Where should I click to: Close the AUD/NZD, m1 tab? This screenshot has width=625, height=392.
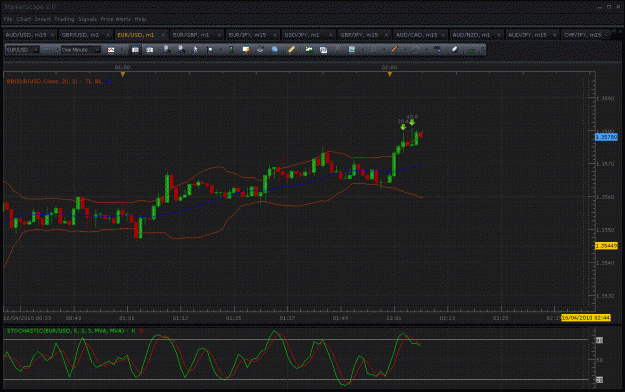pyautogui.click(x=499, y=35)
